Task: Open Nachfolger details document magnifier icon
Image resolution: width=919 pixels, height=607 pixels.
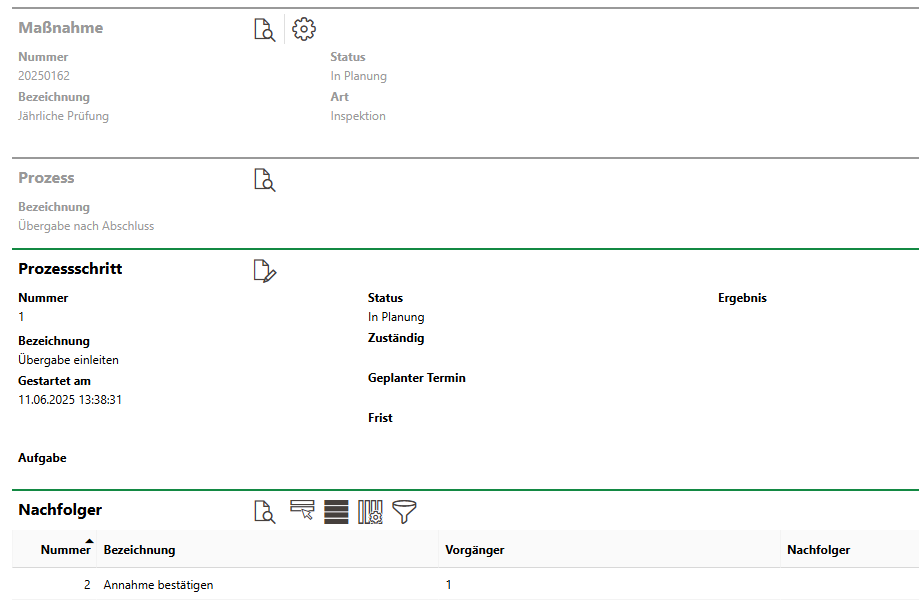Action: (264, 511)
